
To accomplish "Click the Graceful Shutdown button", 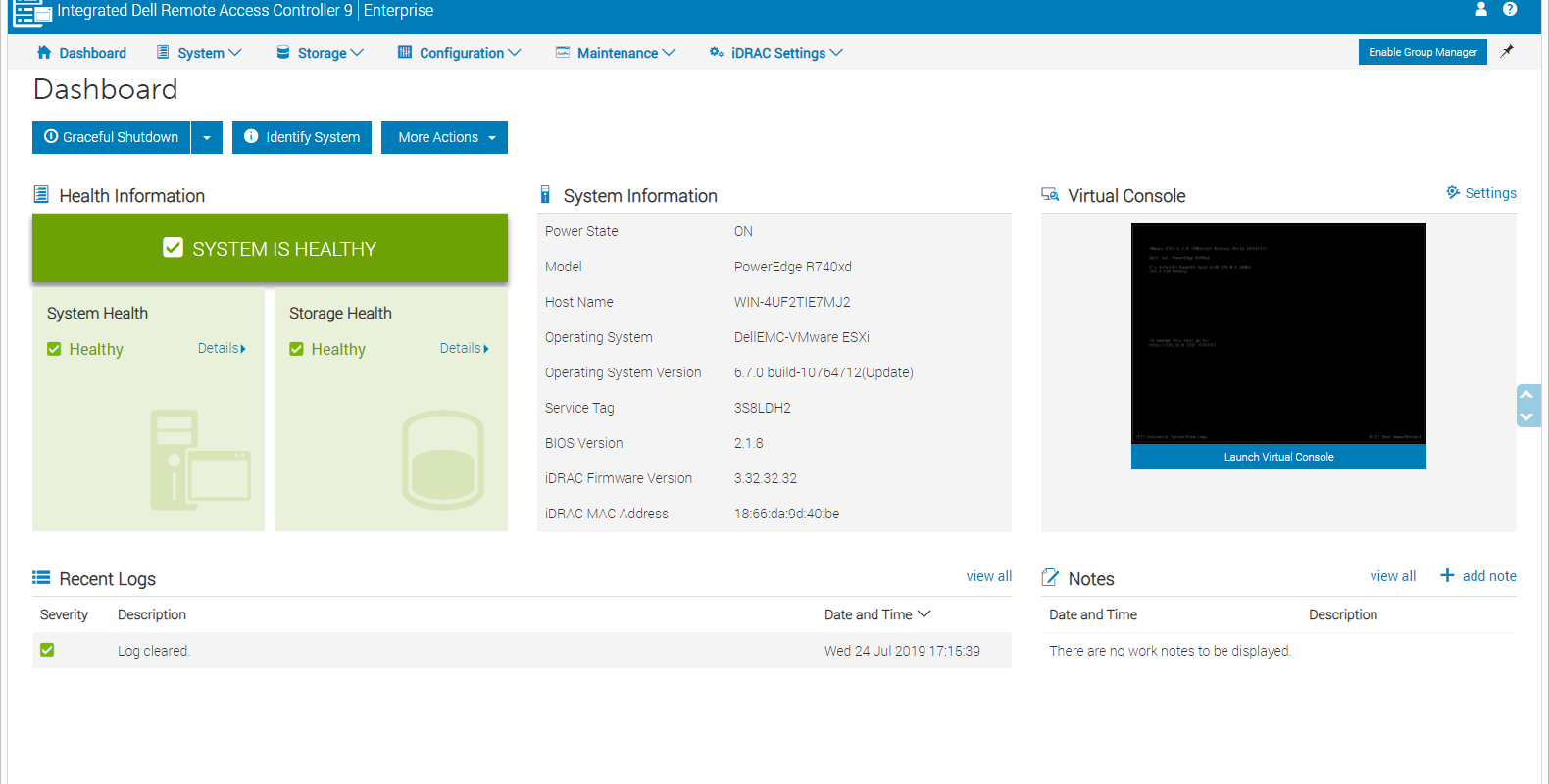I will coord(111,137).
